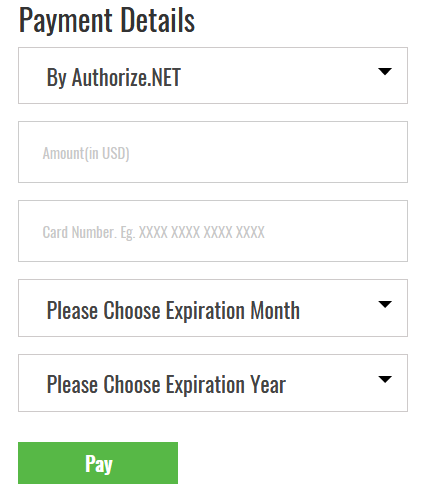The height and width of the screenshot is (492, 445).
Task: Click the white Pay label on button
Action: click(99, 464)
